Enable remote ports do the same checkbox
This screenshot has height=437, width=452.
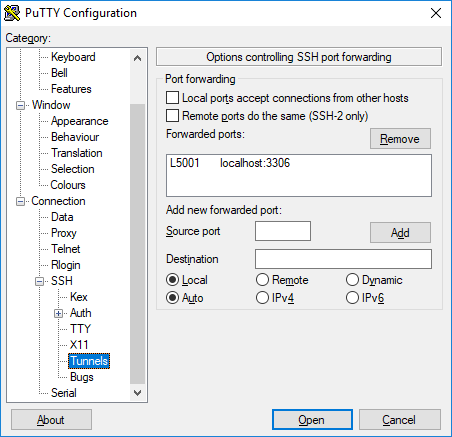(x=172, y=116)
